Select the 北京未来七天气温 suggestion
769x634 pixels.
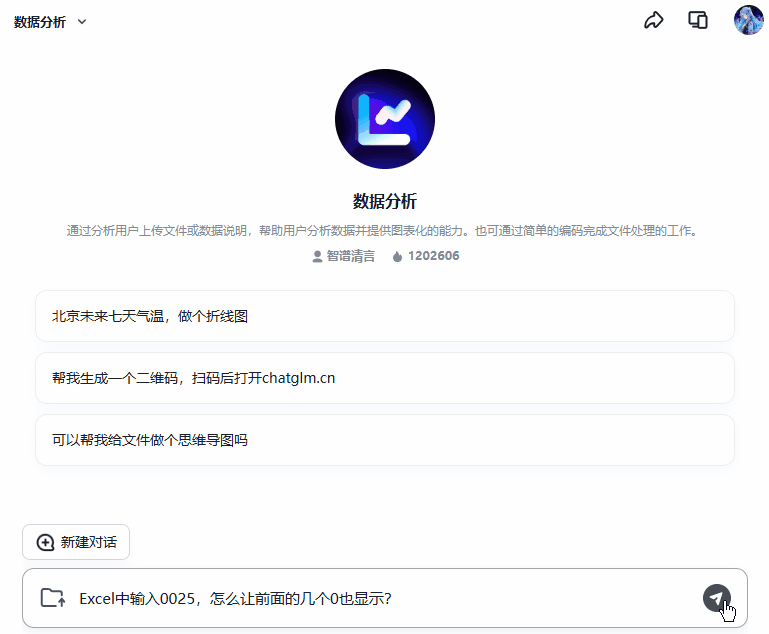[x=385, y=316]
